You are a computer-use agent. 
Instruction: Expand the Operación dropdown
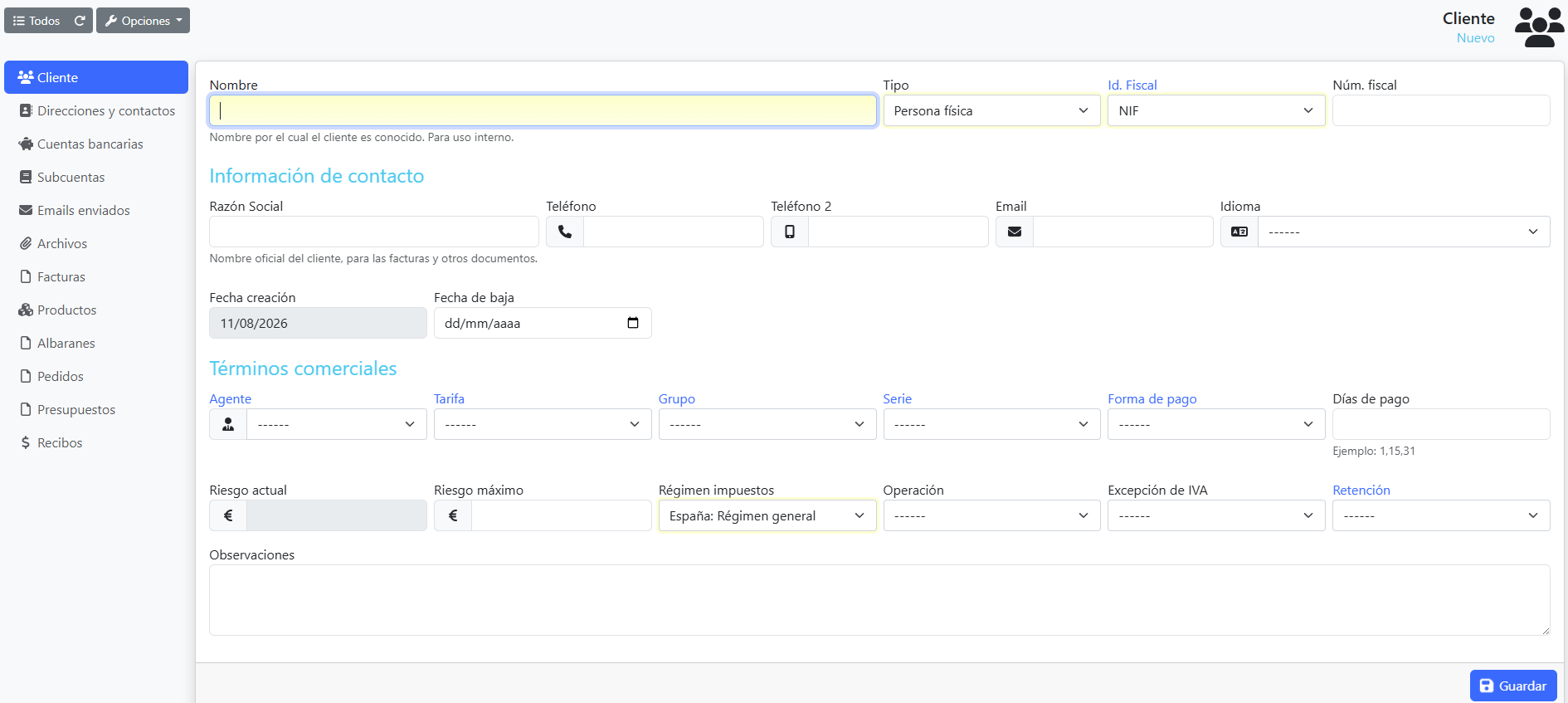point(991,515)
